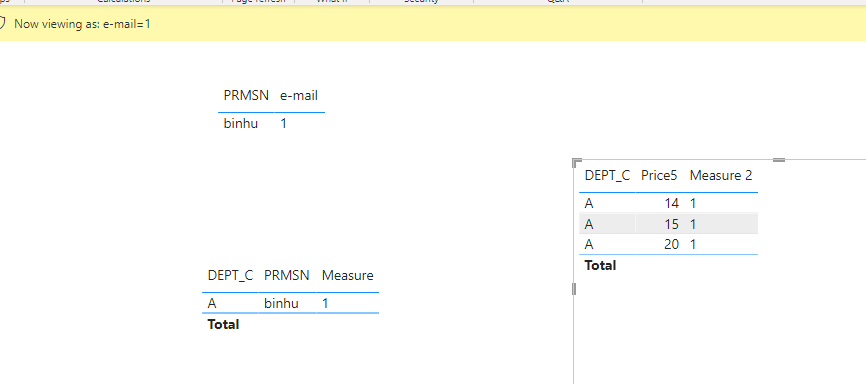Click the Total row below Price5 values

tap(668, 265)
